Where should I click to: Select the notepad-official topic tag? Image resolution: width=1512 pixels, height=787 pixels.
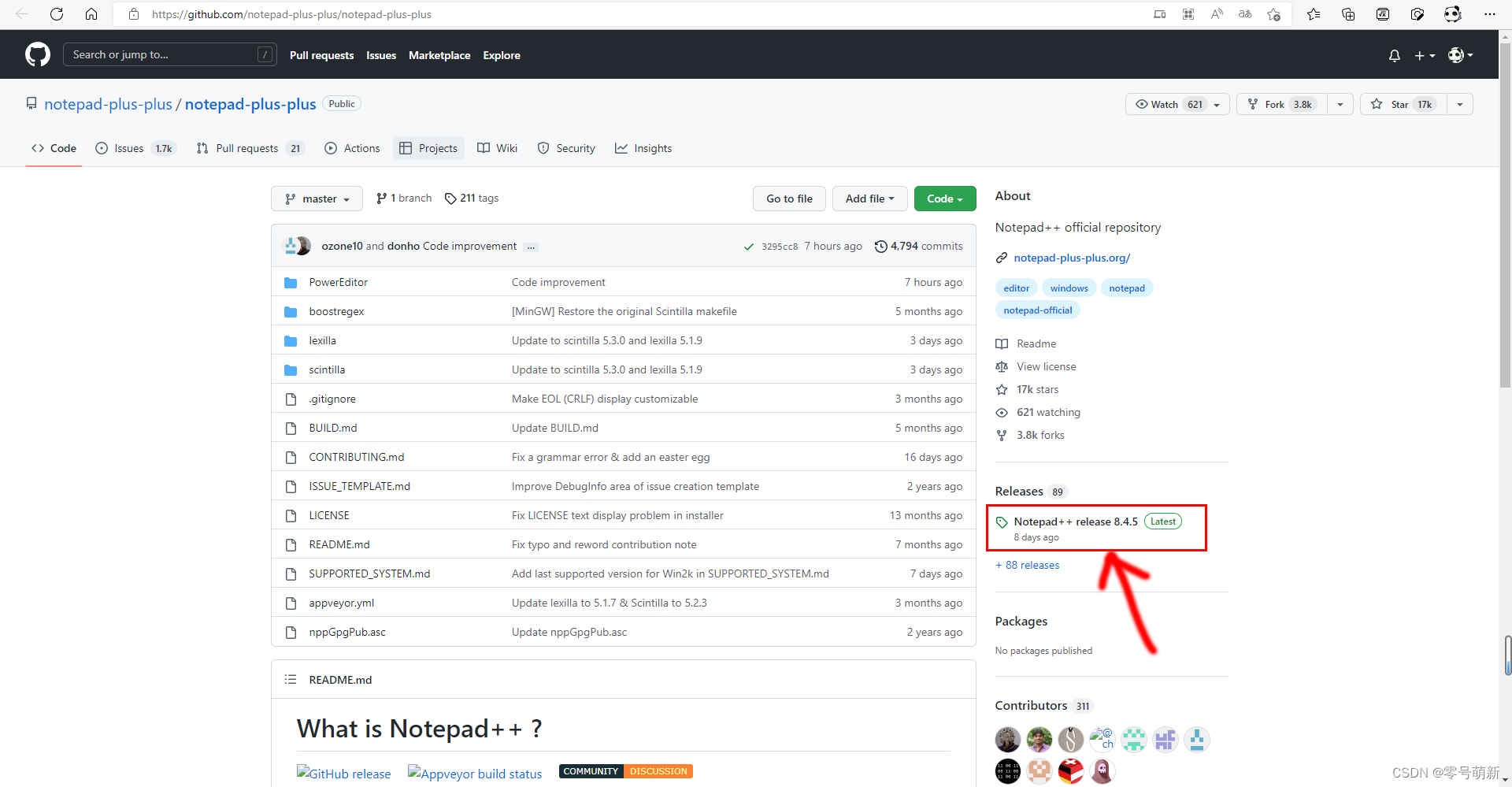(1037, 310)
